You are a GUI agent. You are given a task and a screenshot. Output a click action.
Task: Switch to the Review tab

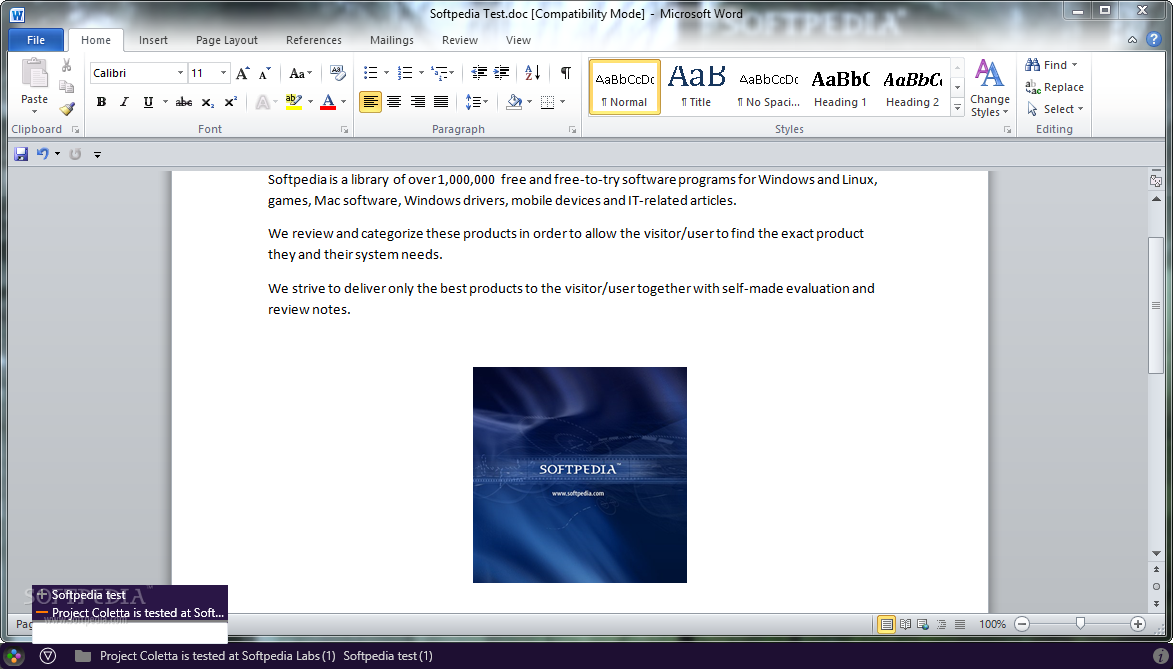[x=460, y=40]
